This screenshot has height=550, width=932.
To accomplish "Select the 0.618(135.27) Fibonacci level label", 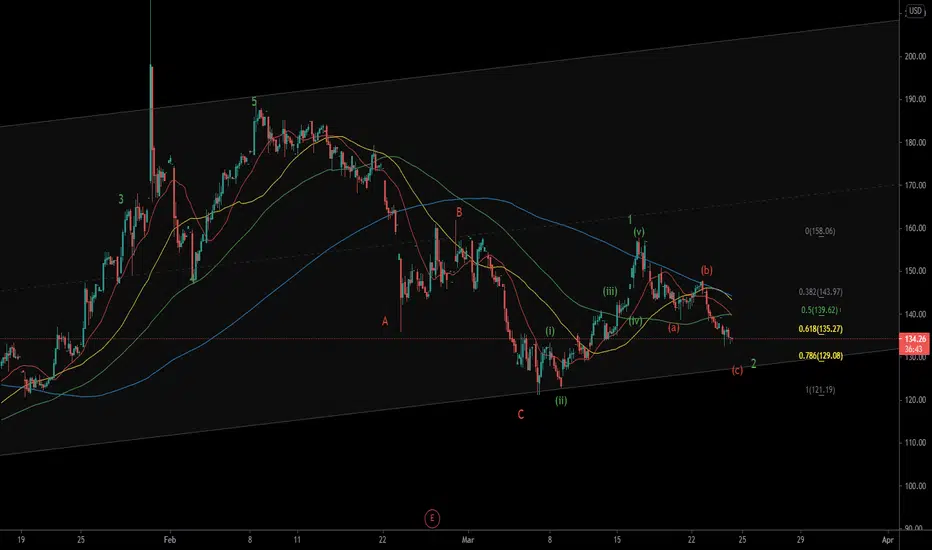I will click(820, 329).
